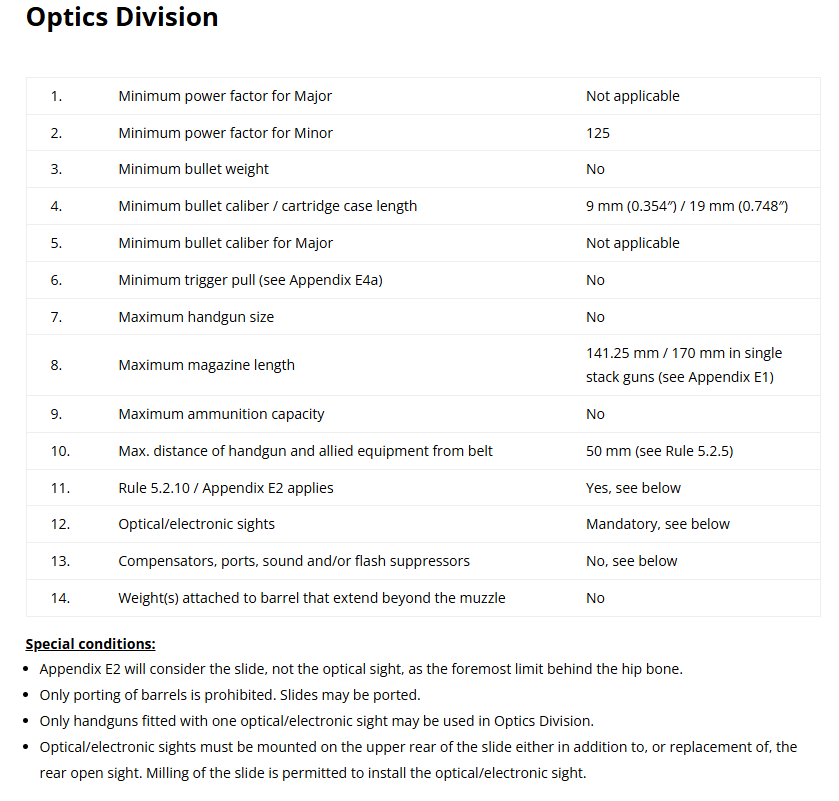Click the Minimum bullet weight label
839x801 pixels.
pyautogui.click(x=193, y=169)
